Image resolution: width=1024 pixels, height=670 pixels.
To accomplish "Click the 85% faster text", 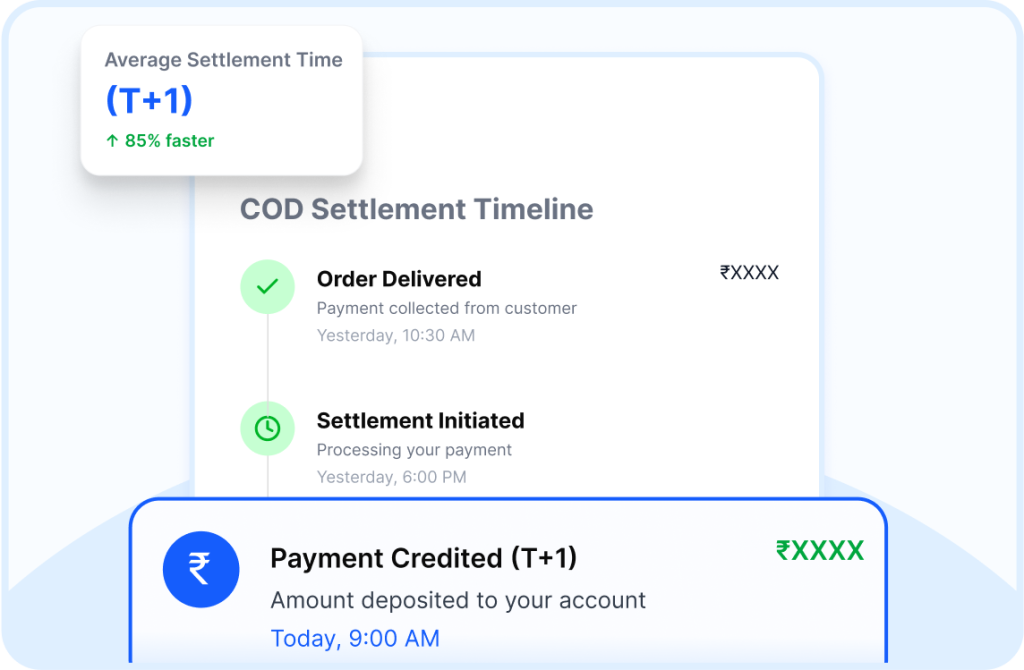I will pos(169,141).
